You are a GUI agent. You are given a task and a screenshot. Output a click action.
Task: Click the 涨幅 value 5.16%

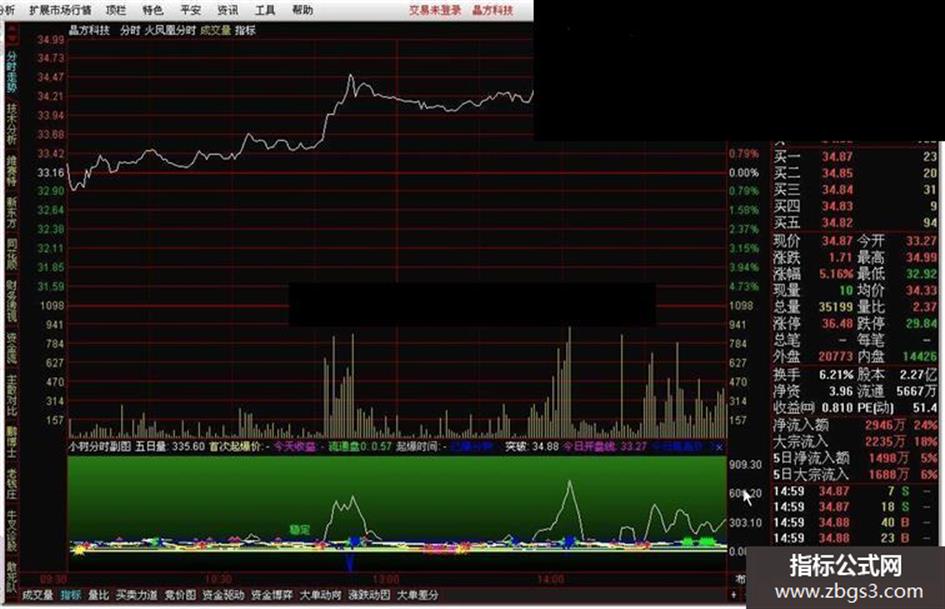pos(837,274)
